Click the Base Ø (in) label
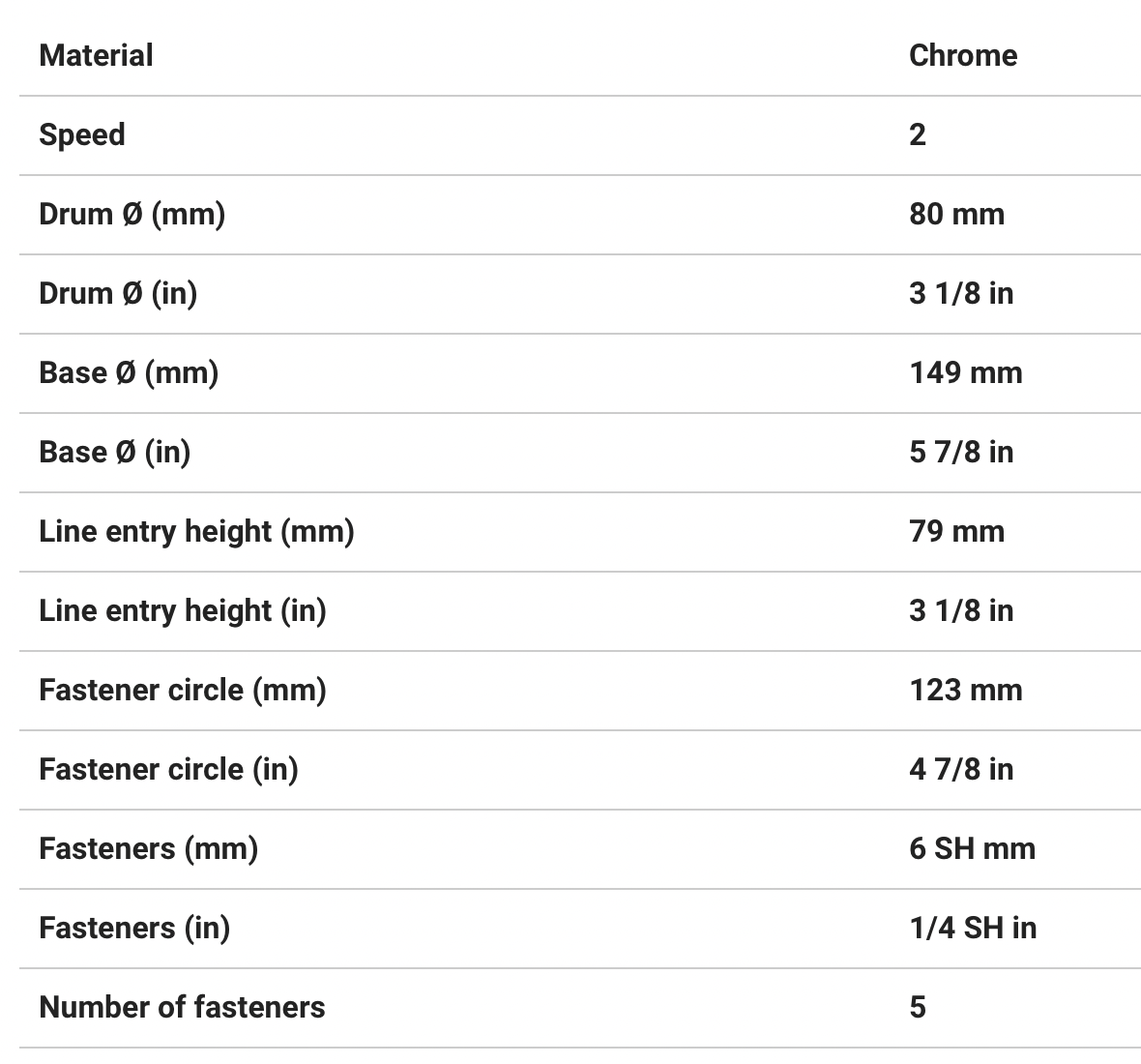Viewport: 1141px width, 1064px height. pos(114,452)
